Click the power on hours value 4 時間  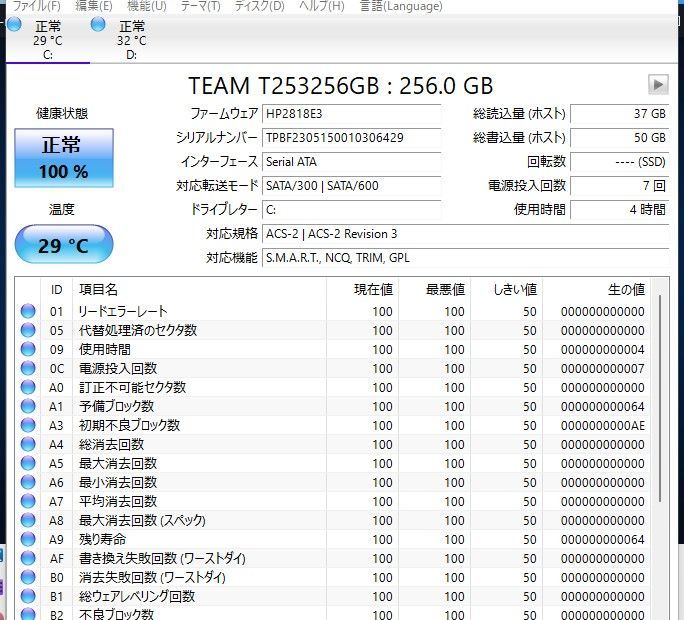619,210
